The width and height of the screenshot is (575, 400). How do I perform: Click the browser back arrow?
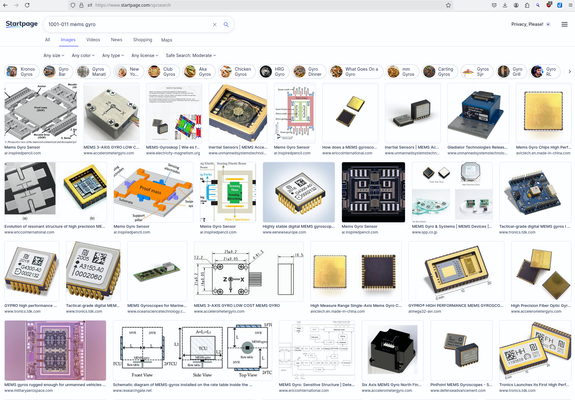(5, 5)
